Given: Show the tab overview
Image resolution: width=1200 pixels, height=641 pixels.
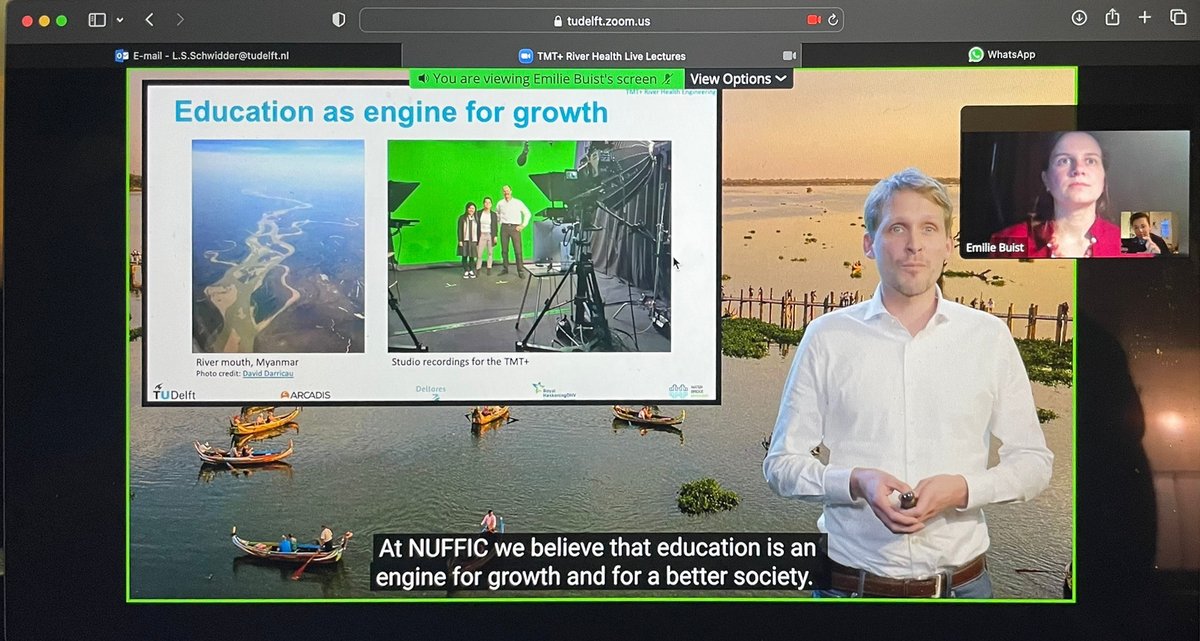Looking at the screenshot, I should 1178,18.
